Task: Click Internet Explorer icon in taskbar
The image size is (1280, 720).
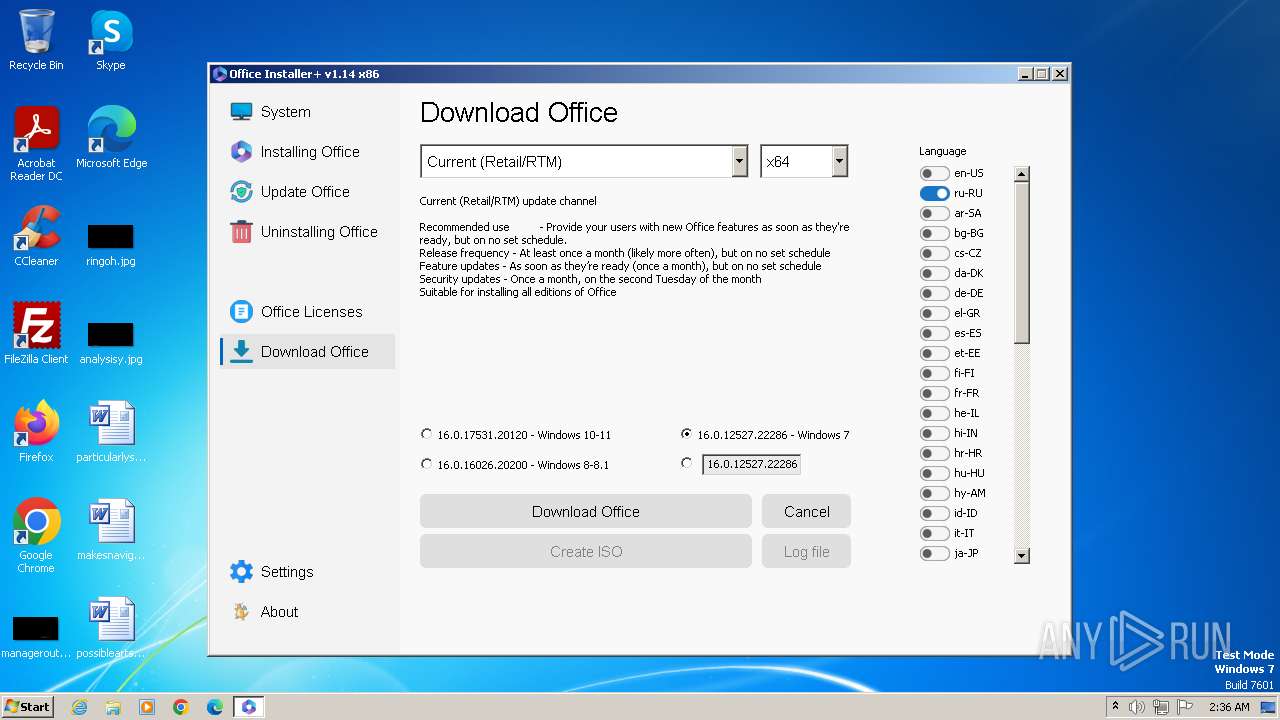Action: (x=79, y=707)
